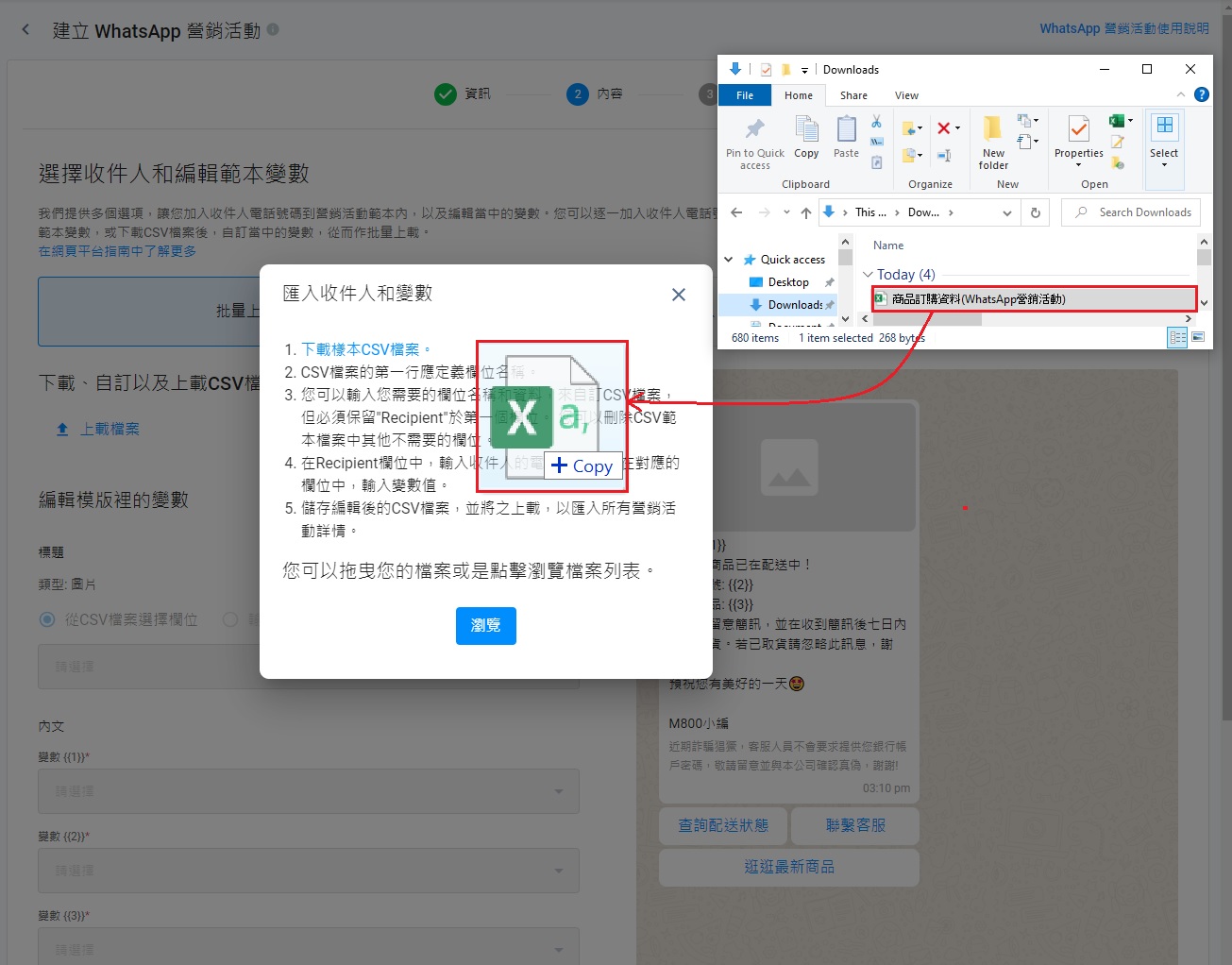Image resolution: width=1232 pixels, height=965 pixels.
Task: Switch to the Home ribbon tab
Action: [799, 95]
